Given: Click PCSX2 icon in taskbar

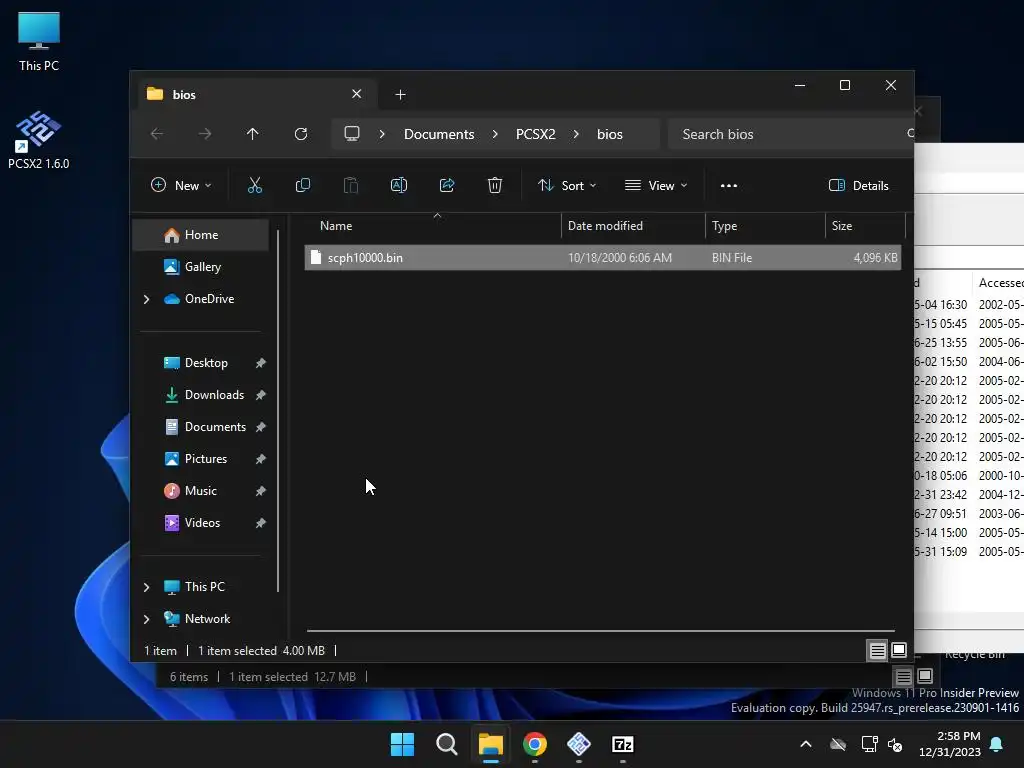Looking at the screenshot, I should [x=579, y=744].
